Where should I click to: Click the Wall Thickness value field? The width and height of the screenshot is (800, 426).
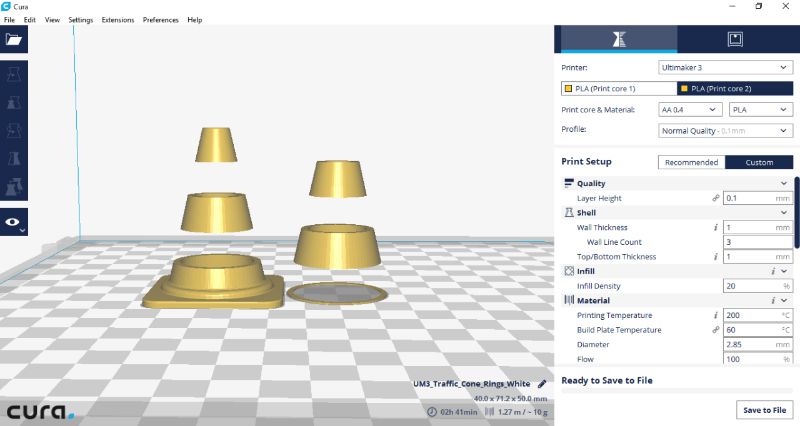click(758, 228)
